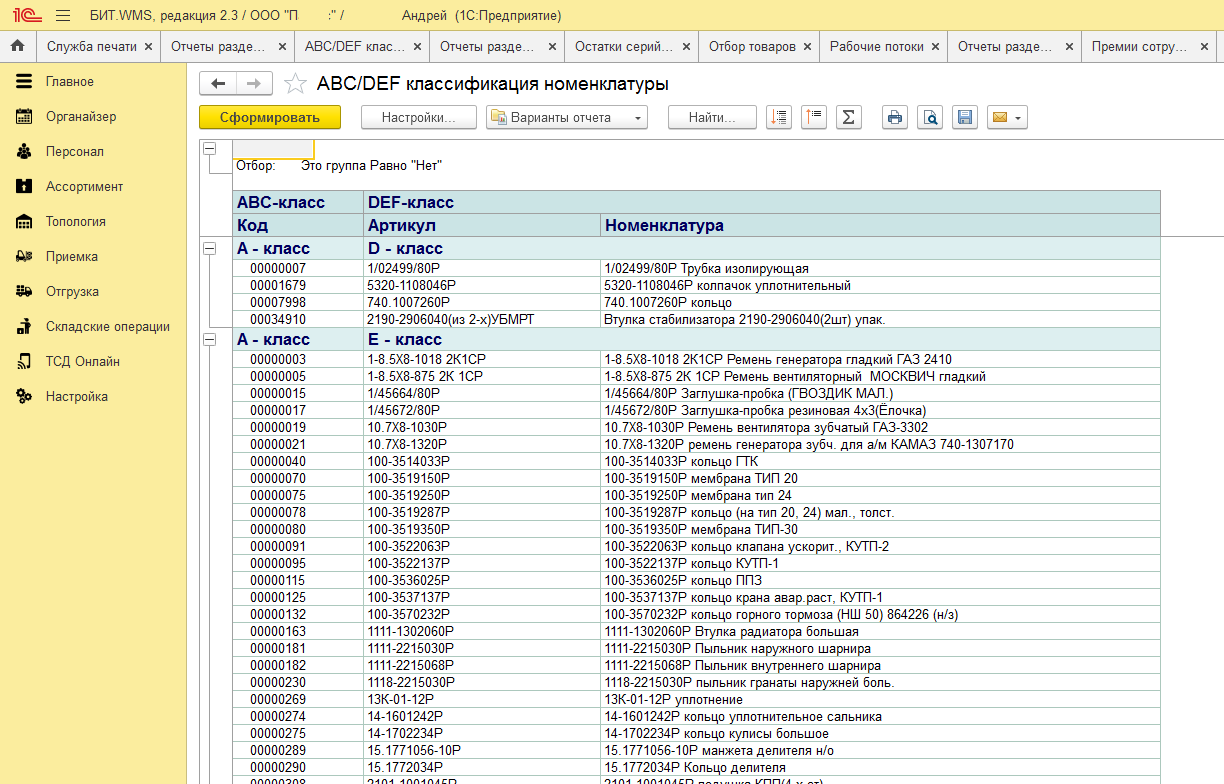Viewport: 1224px width, 784px height.
Task: Switch to the Отбор товаров tab
Action: 752,47
